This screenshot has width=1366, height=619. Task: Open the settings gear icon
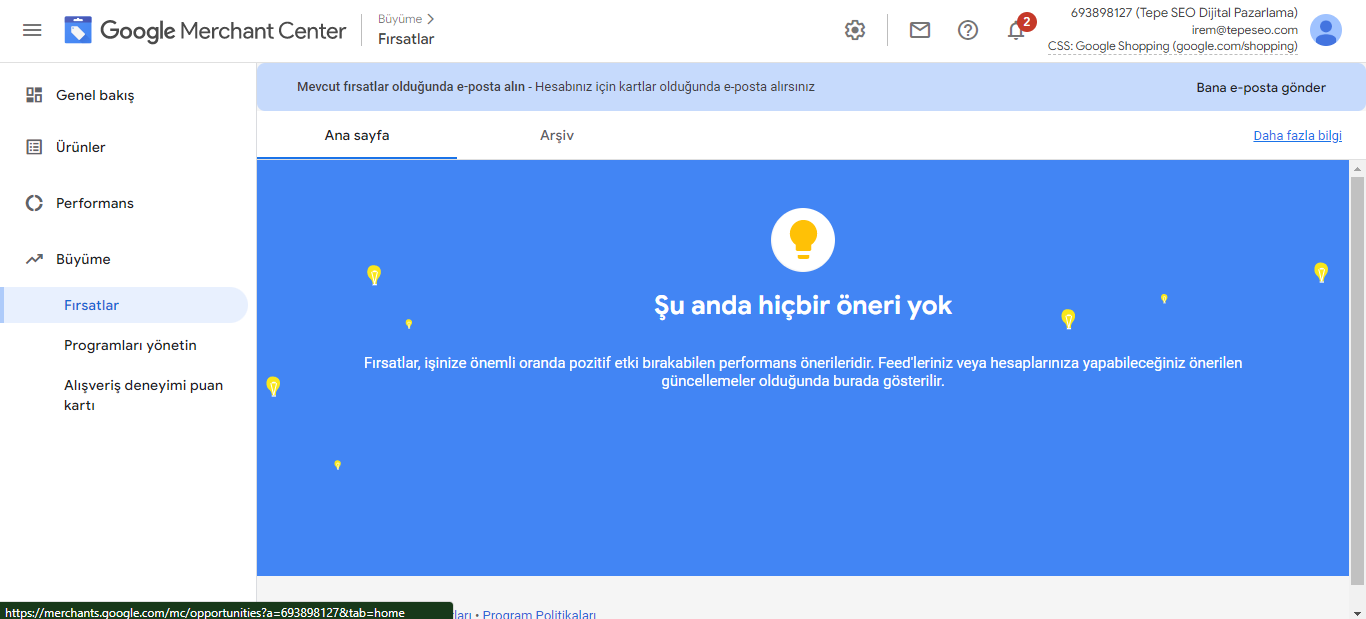(854, 30)
